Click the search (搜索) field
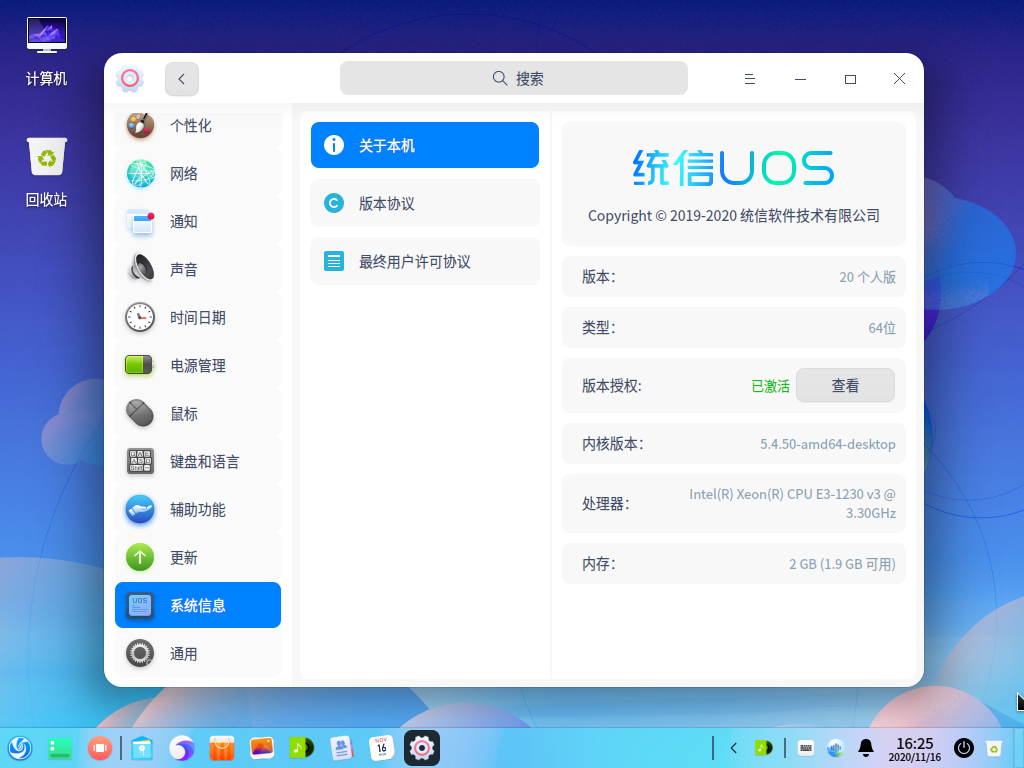 pos(513,78)
